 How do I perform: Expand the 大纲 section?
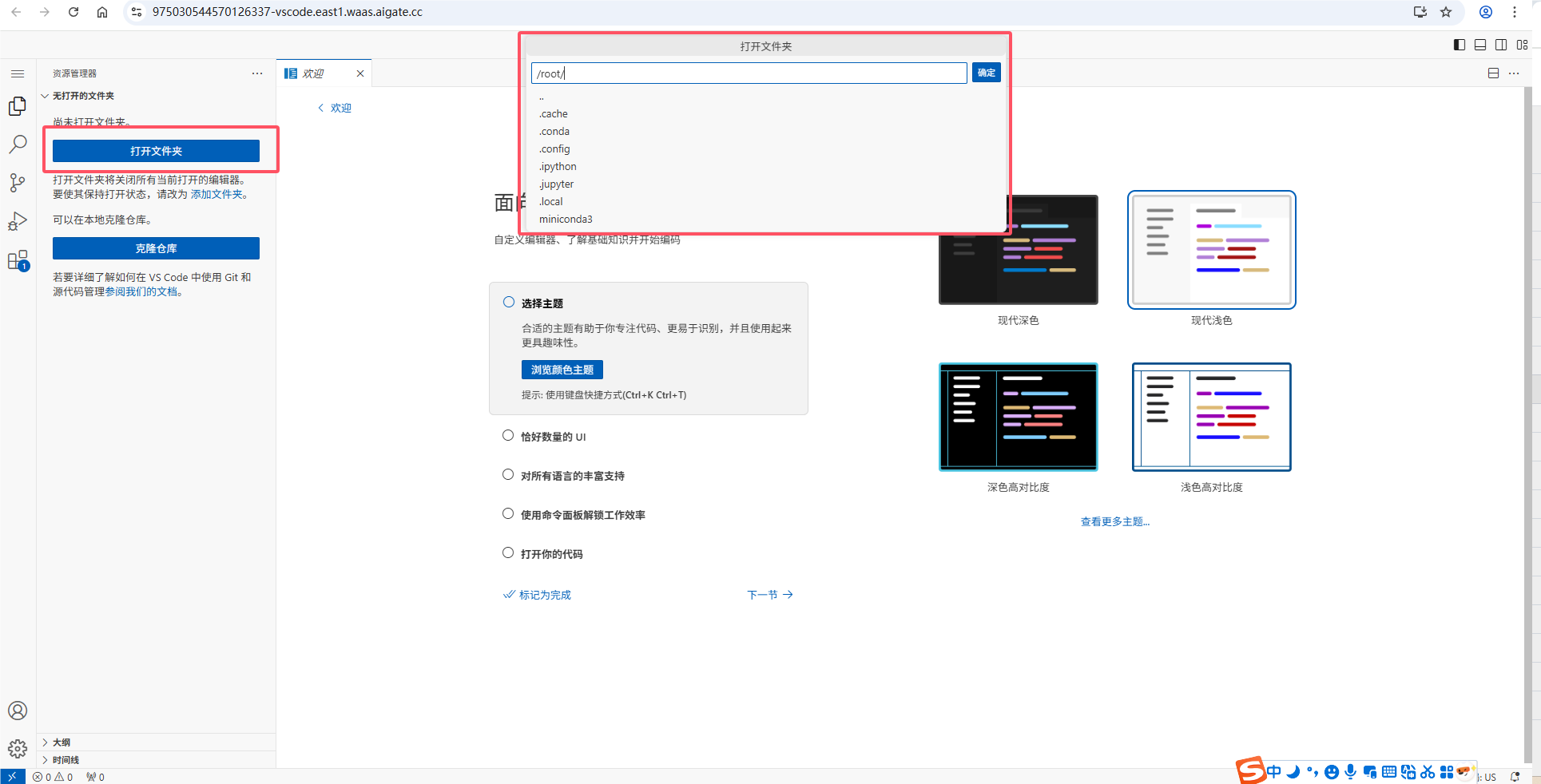click(62, 742)
